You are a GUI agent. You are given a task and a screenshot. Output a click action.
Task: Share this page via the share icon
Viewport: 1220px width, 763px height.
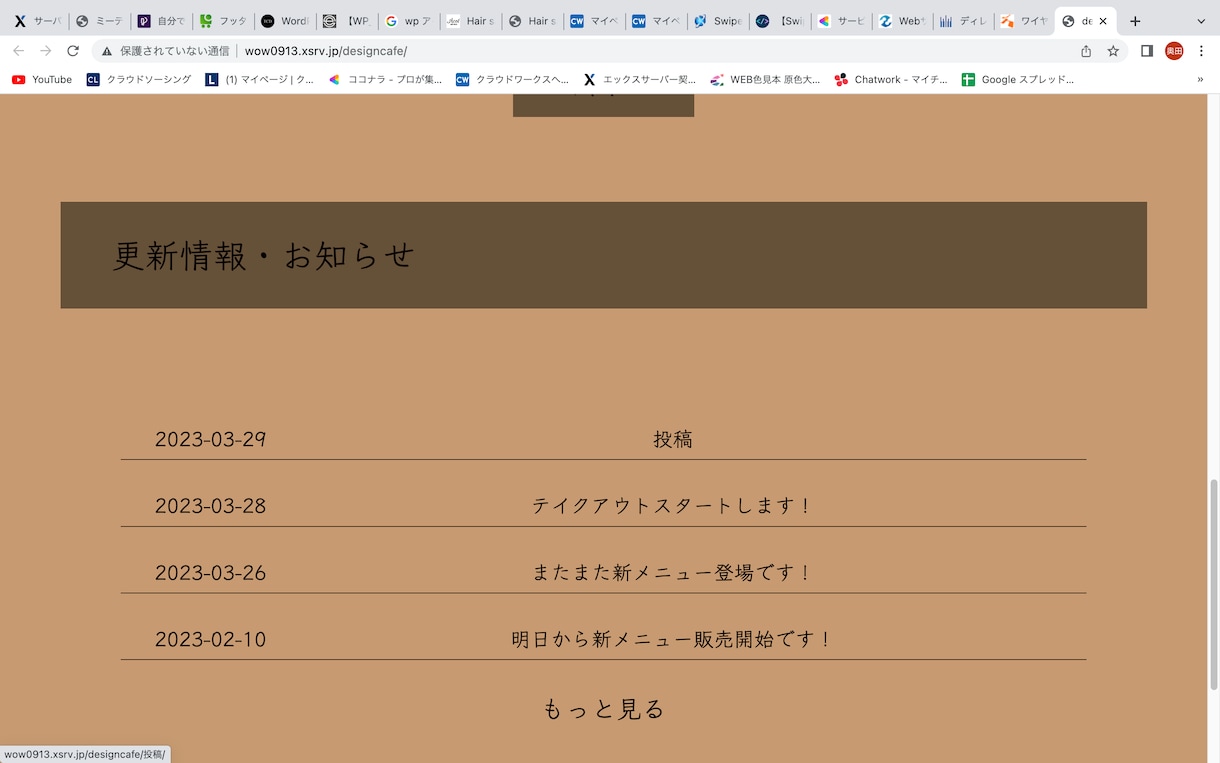coord(1086,51)
